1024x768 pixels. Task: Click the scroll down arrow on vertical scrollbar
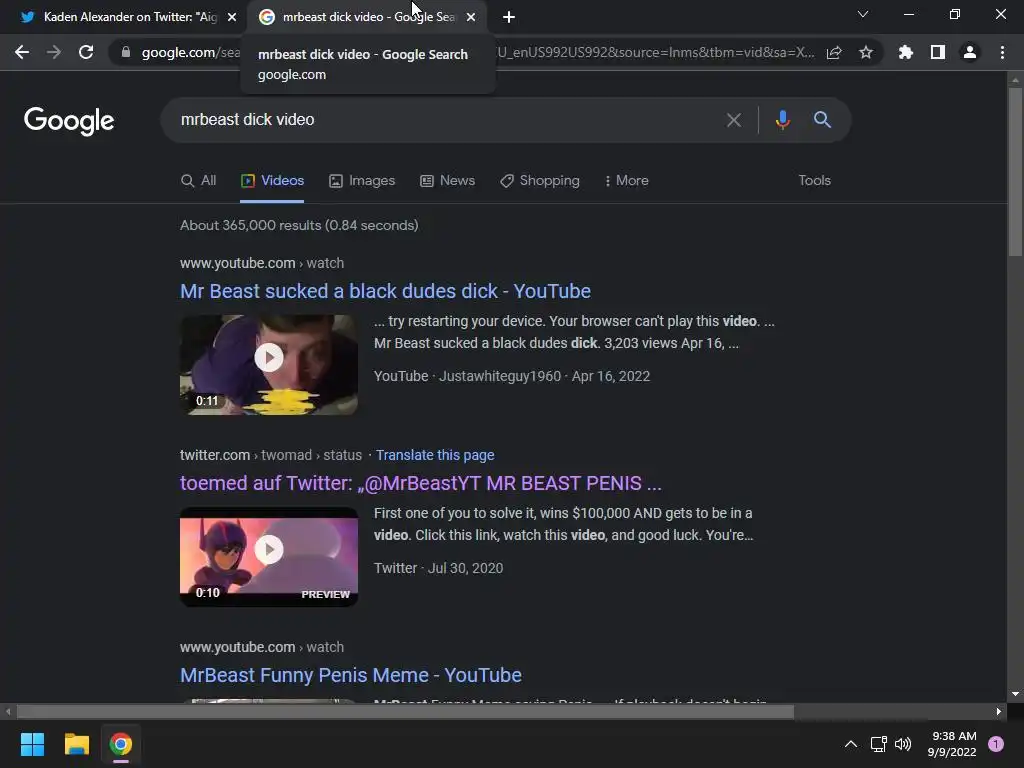pos(1015,694)
